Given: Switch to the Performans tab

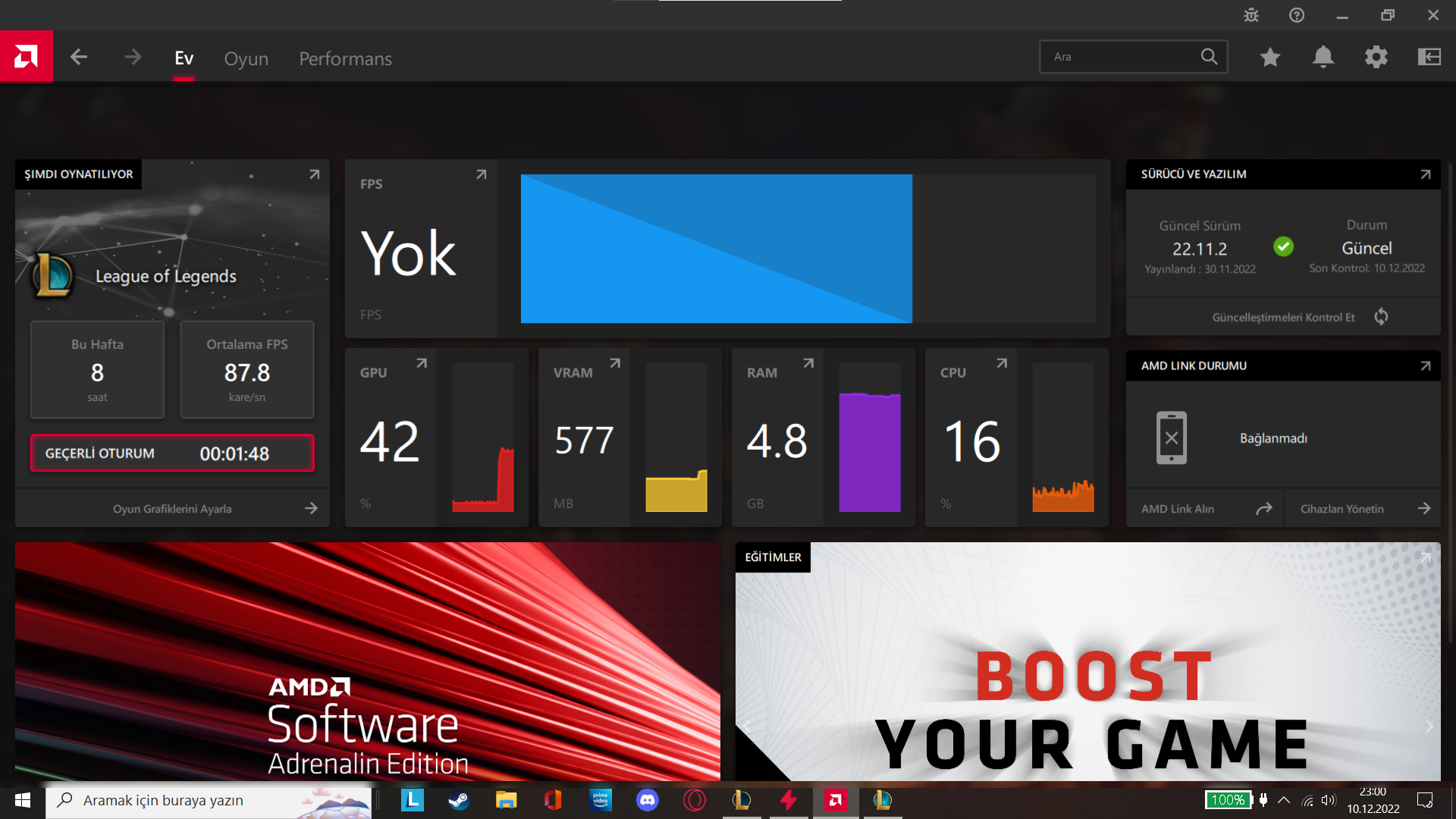Looking at the screenshot, I should 345,58.
